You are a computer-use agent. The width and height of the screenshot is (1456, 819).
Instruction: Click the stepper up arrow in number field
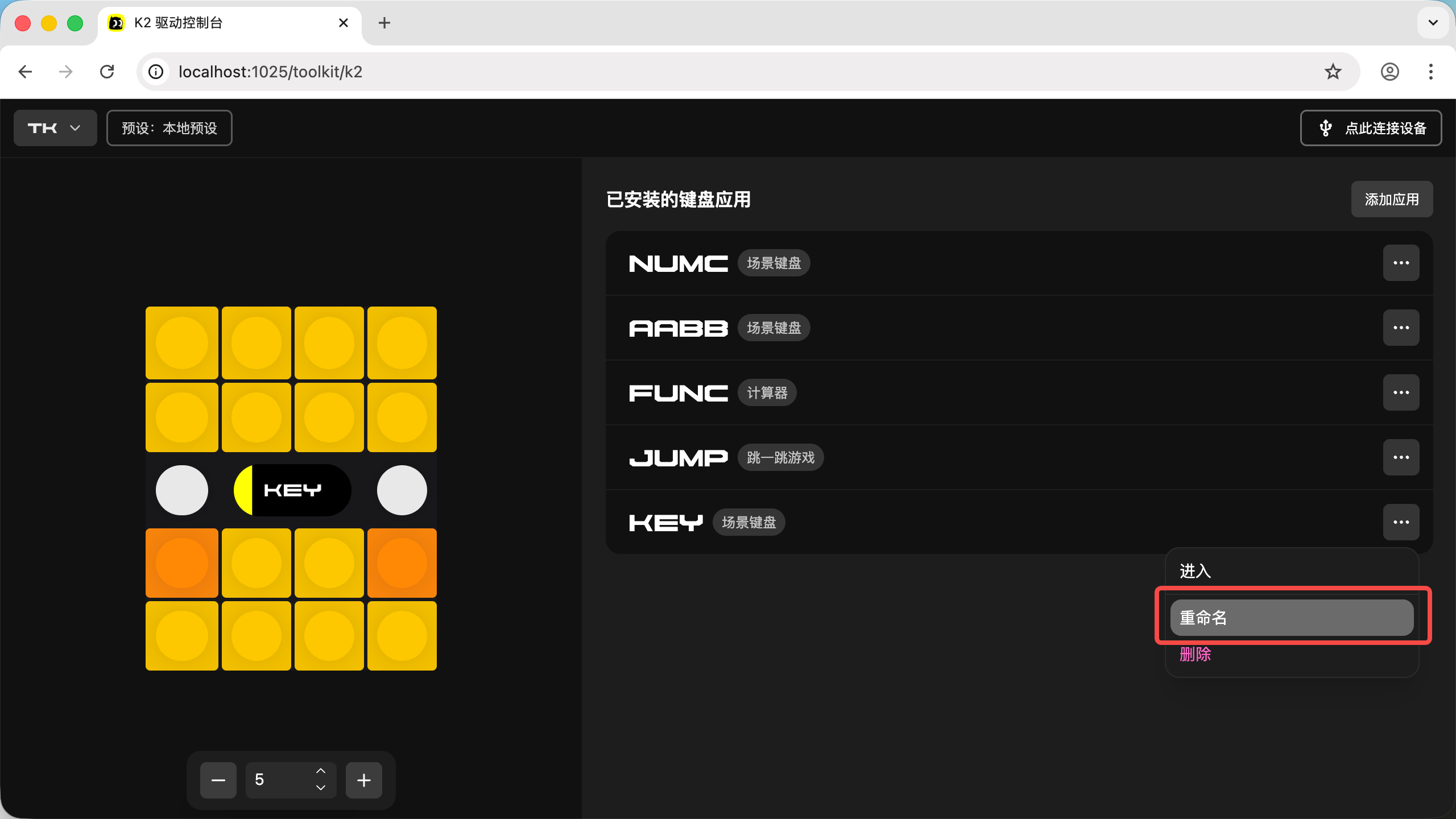tap(321, 771)
